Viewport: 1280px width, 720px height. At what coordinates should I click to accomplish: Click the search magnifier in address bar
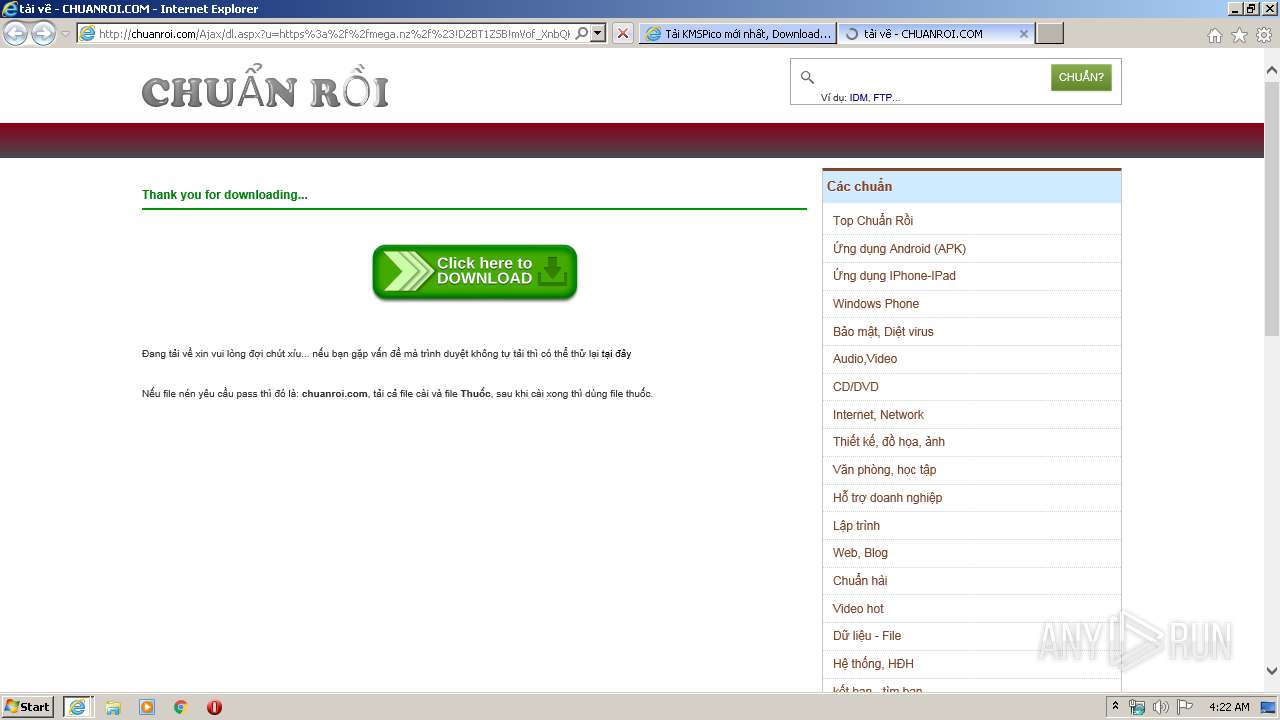581,33
